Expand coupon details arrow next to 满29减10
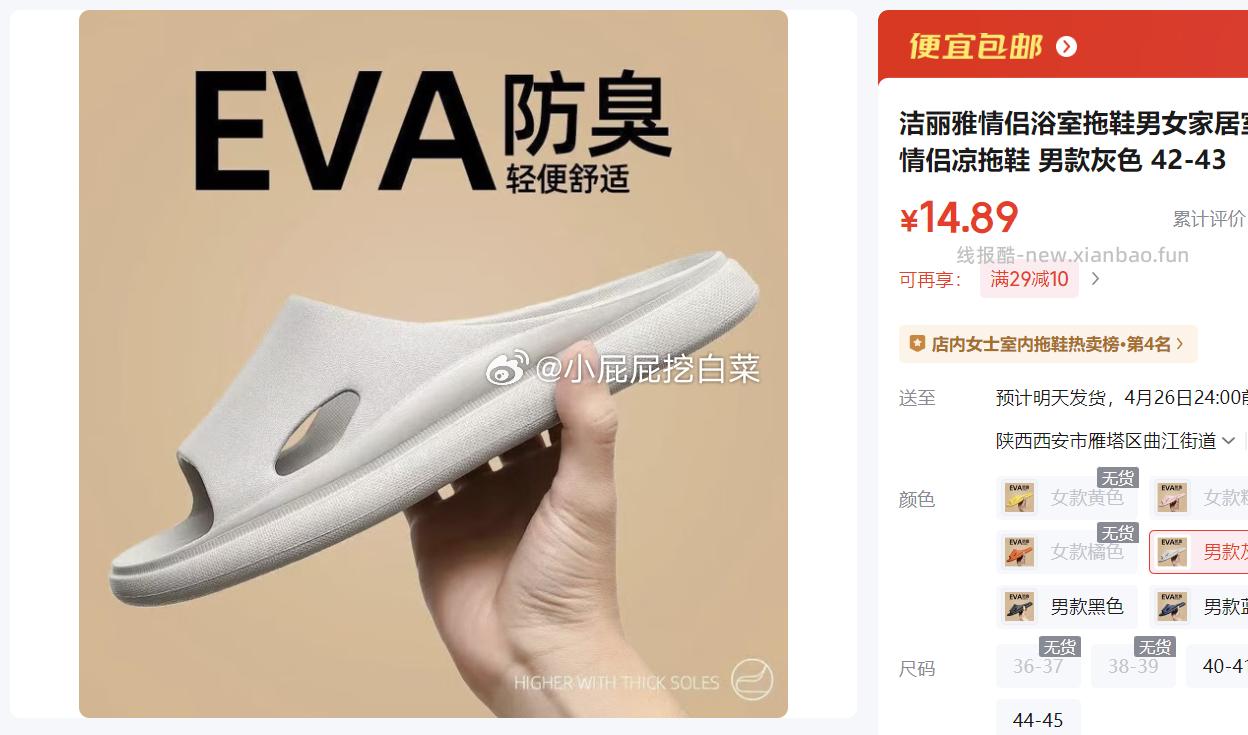Viewport: 1248px width, 735px height. point(1095,279)
